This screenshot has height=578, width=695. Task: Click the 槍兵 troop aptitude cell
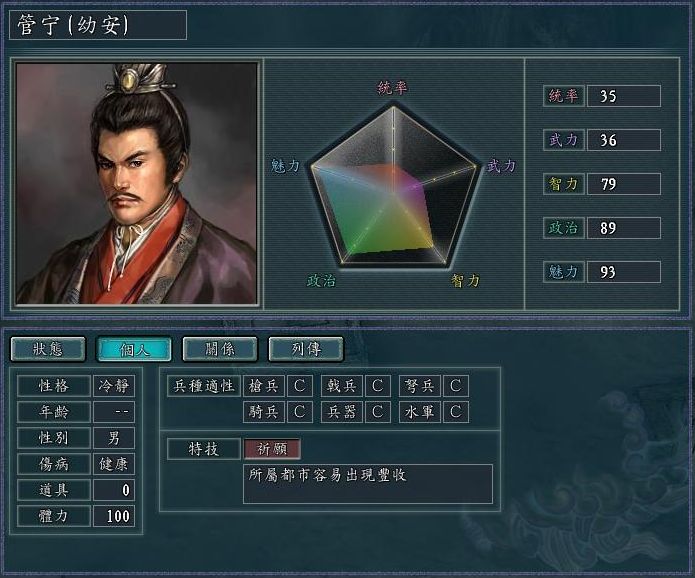click(x=263, y=386)
